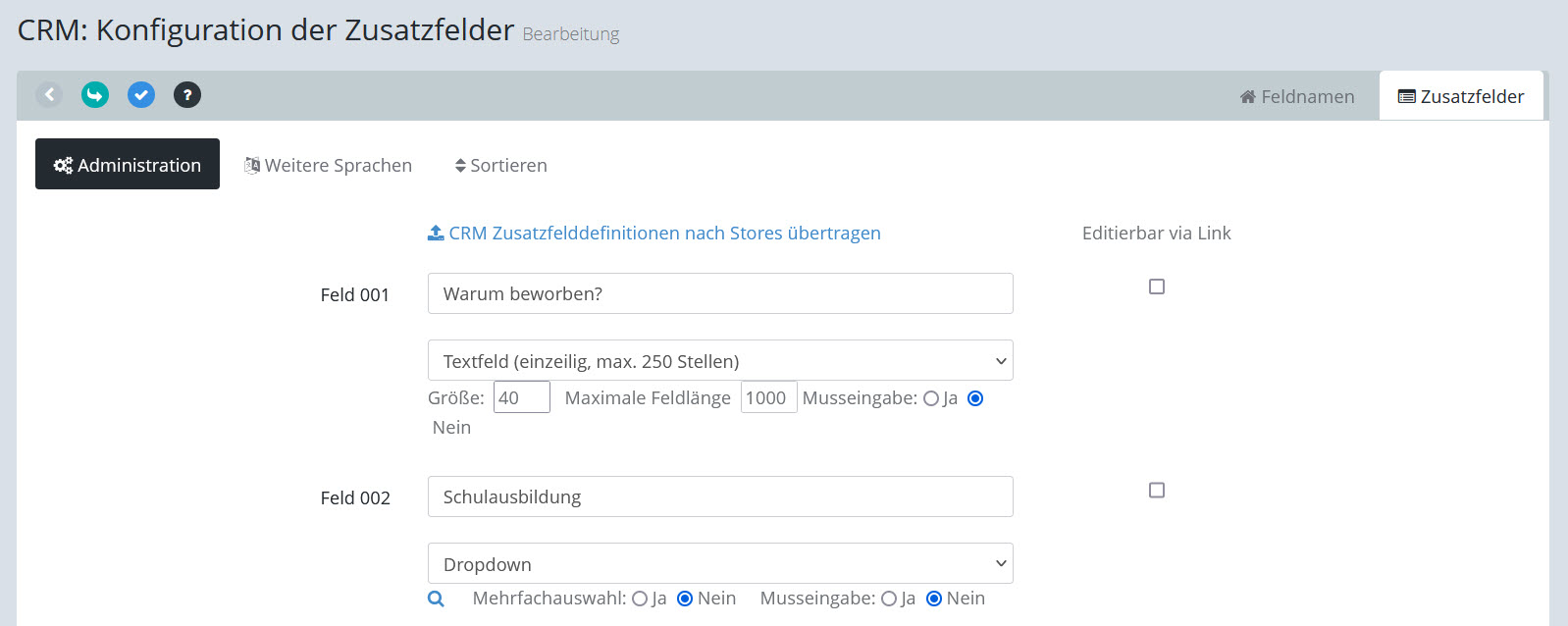Click the Maximale Feldlänge input box
The image size is (1568, 626).
[x=767, y=398]
